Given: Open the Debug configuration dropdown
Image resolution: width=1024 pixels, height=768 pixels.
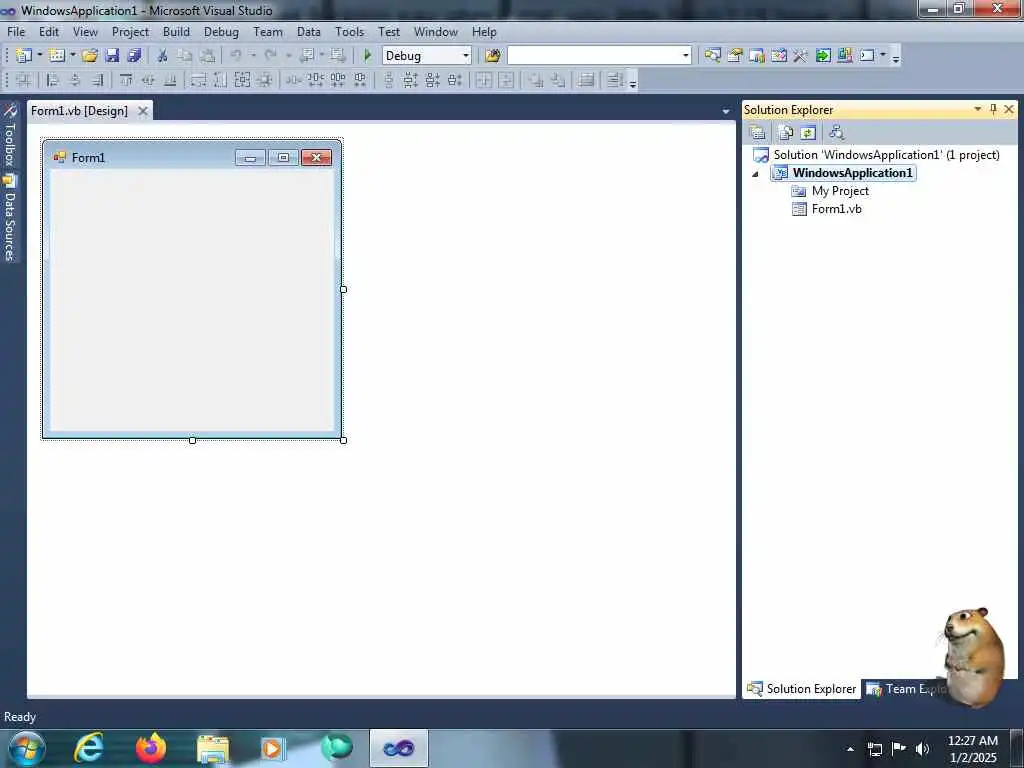Looking at the screenshot, I should pos(466,56).
